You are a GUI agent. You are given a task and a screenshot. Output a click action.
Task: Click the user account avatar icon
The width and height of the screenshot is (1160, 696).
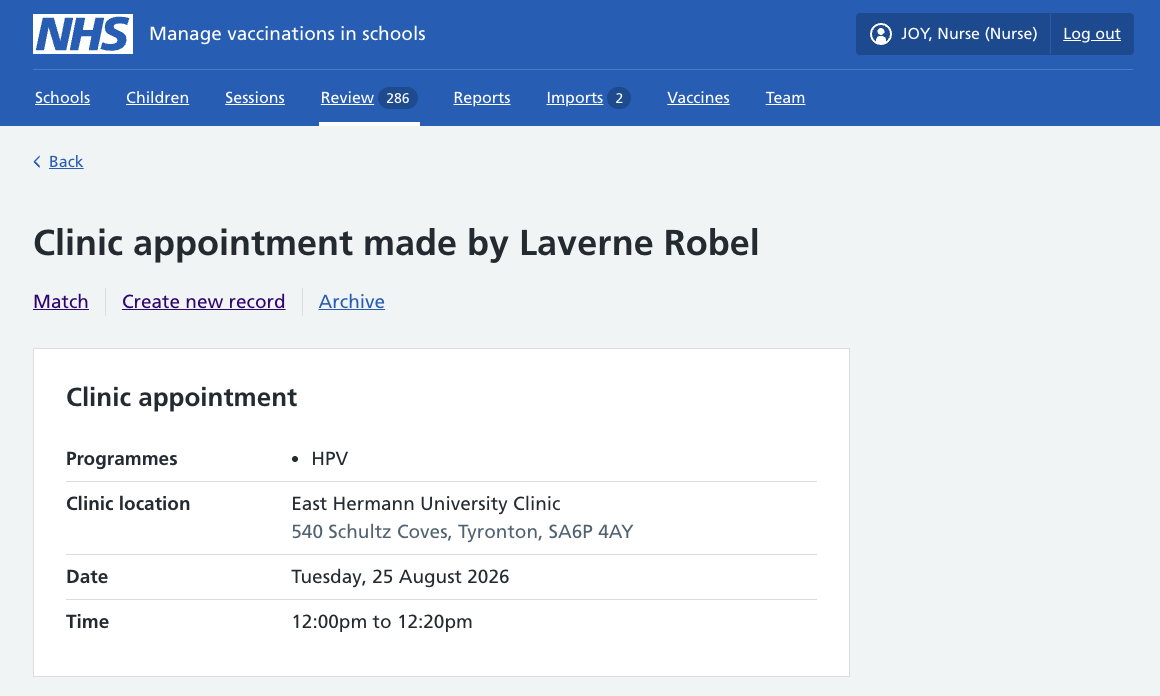(x=880, y=34)
